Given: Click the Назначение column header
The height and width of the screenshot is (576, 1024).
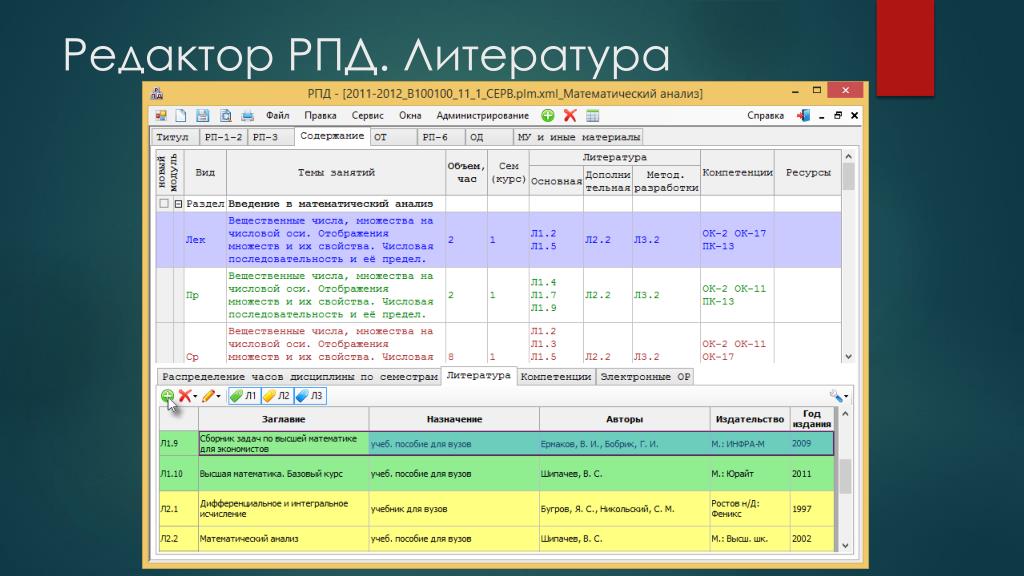Looking at the screenshot, I should click(454, 419).
